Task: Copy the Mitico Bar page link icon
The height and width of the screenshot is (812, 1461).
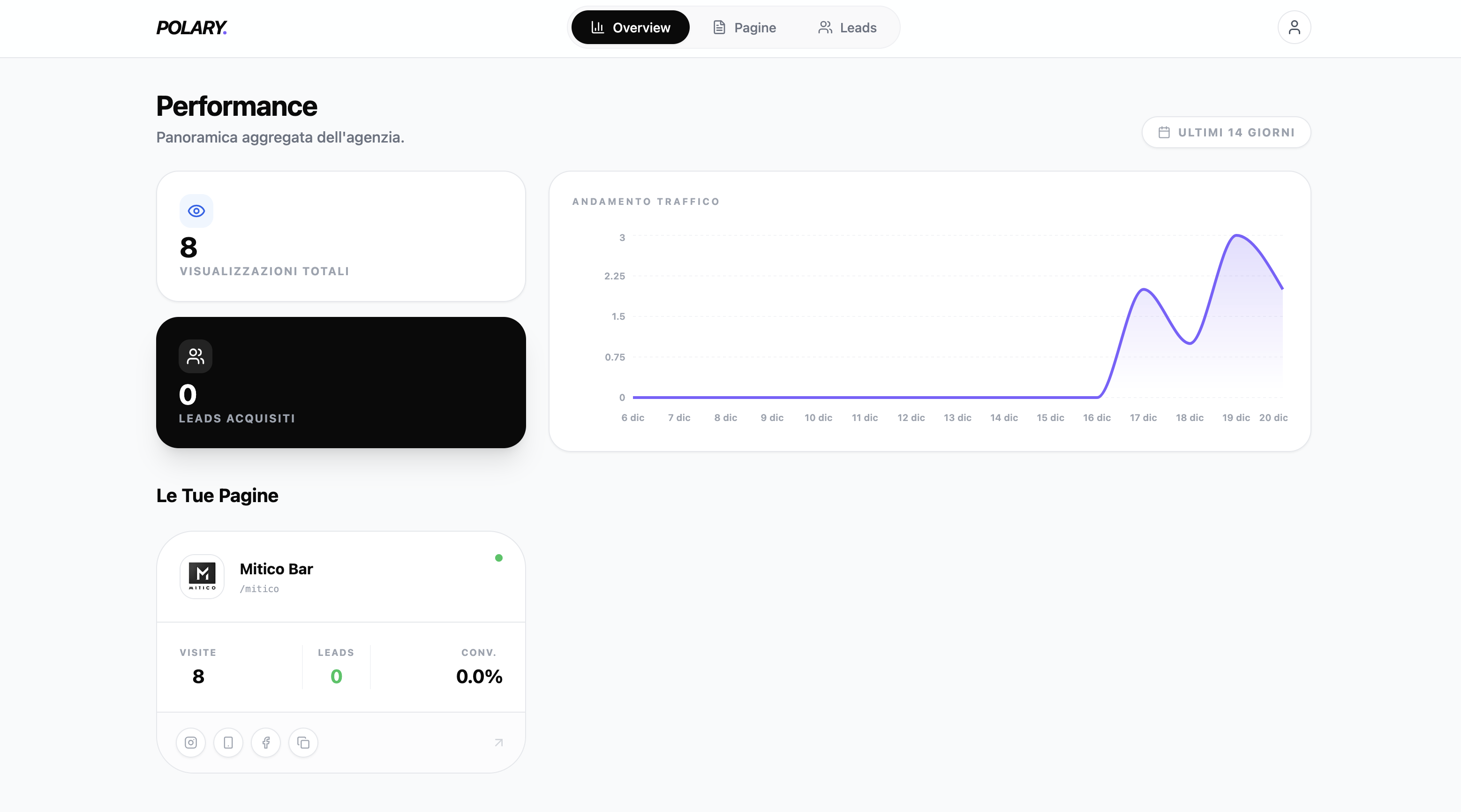Action: (x=303, y=743)
